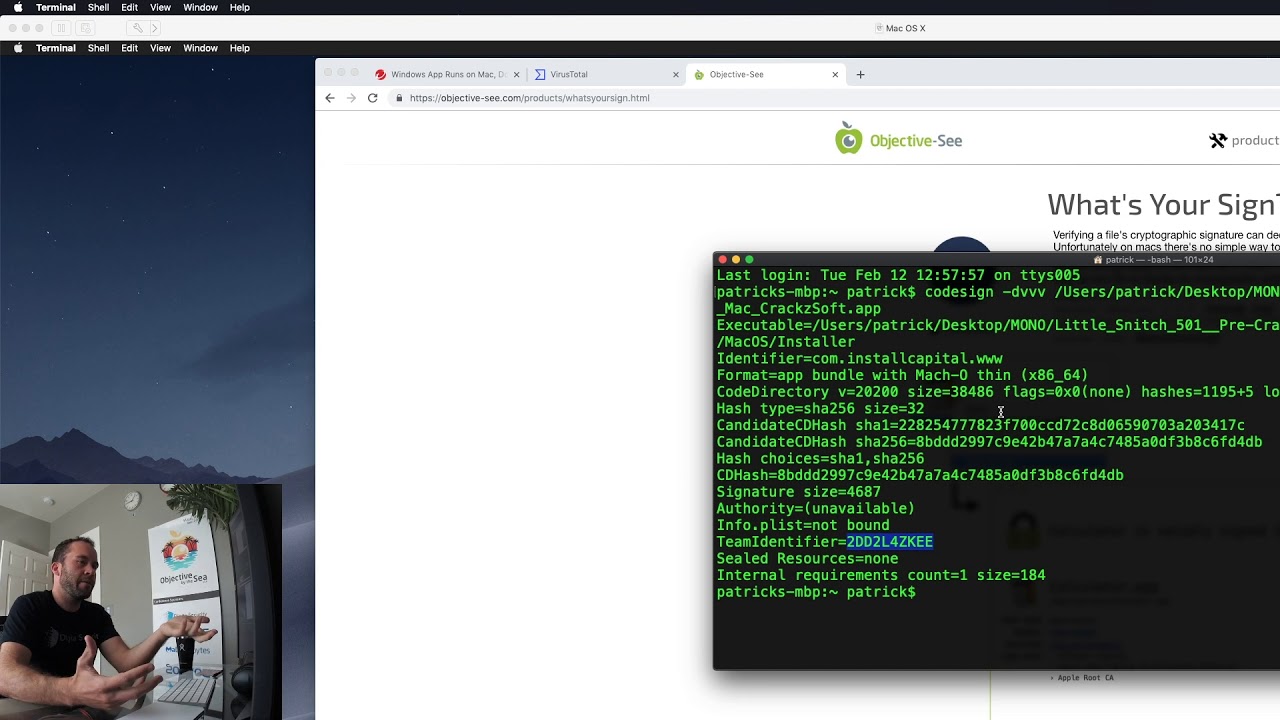1280x720 pixels.
Task: Open the products link with the tools icon
Action: pos(1244,141)
